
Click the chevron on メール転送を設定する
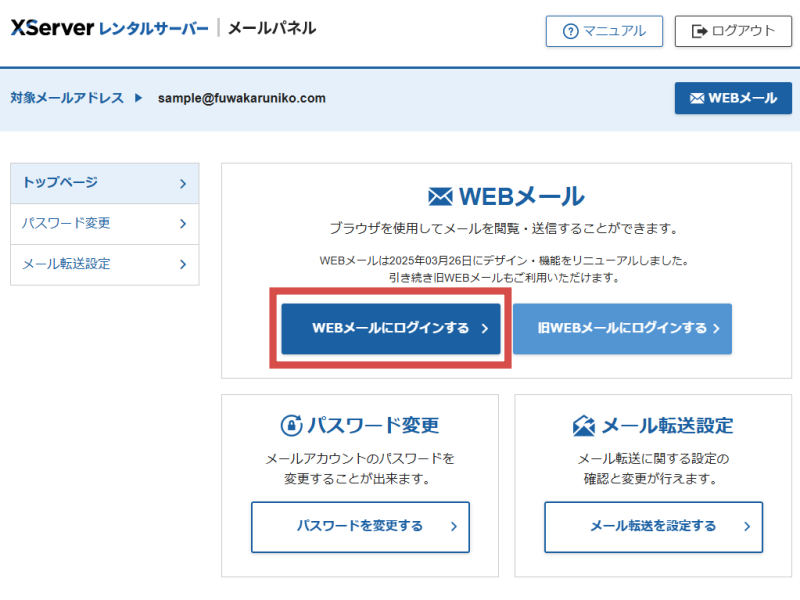(x=747, y=527)
